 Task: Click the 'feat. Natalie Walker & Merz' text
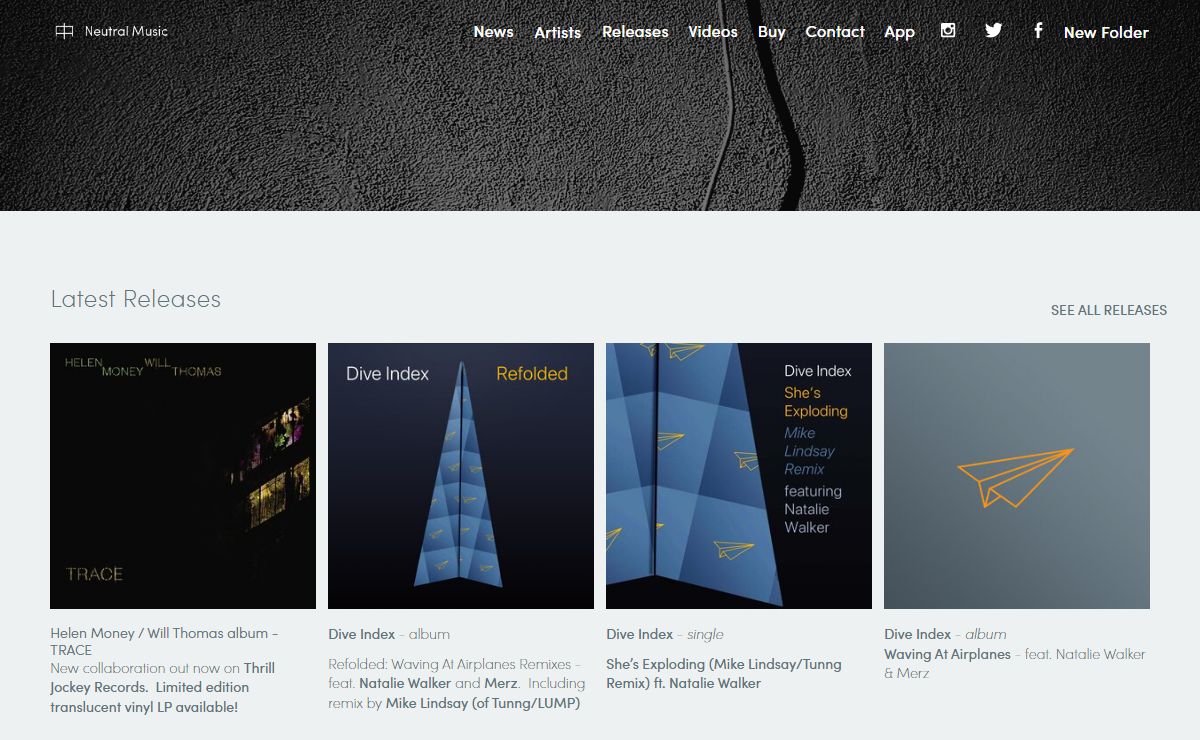click(x=1015, y=663)
